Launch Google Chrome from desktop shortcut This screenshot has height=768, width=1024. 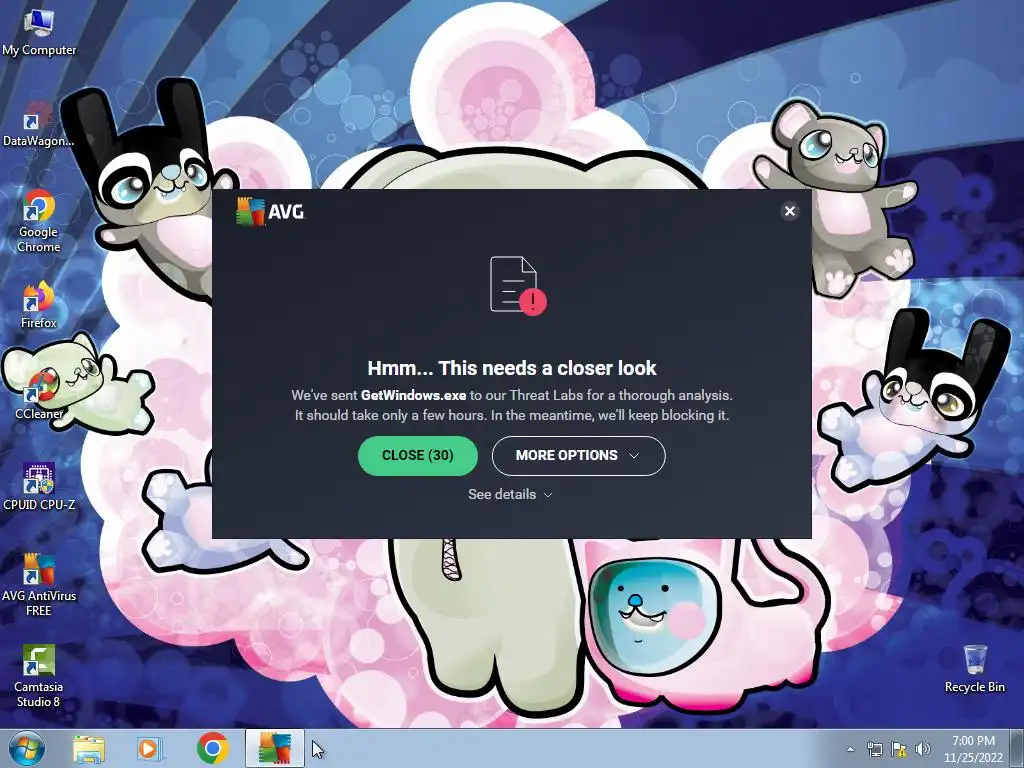(39, 221)
